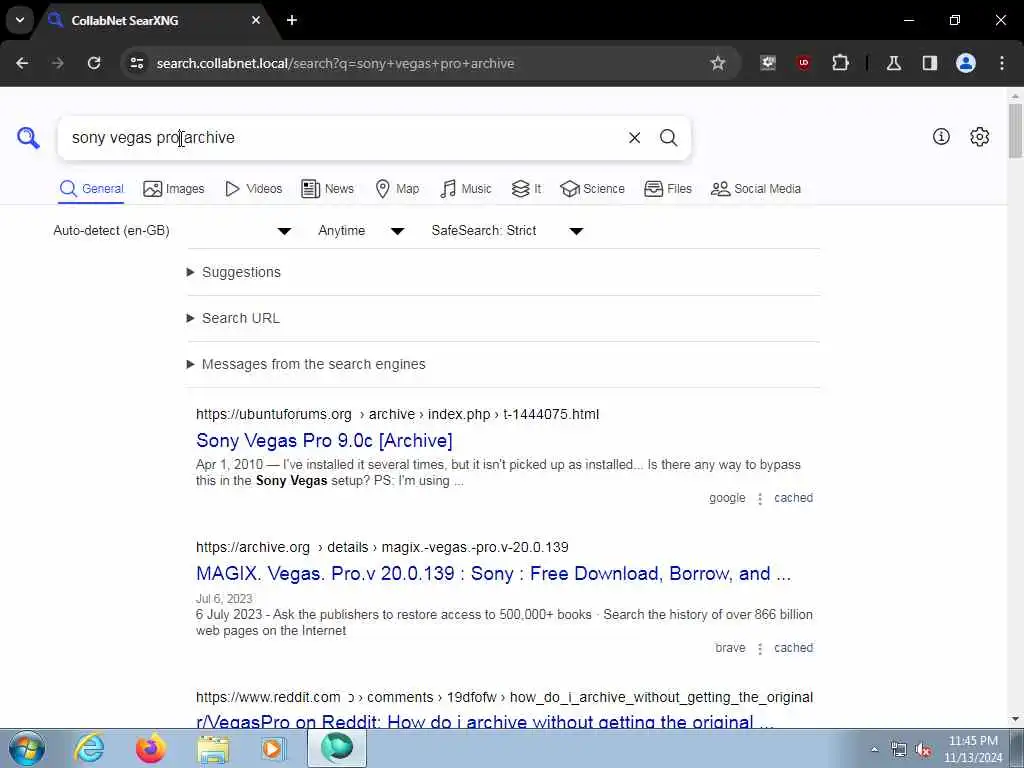The image size is (1024, 768).
Task: Click the muted volume tray icon
Action: 923,750
